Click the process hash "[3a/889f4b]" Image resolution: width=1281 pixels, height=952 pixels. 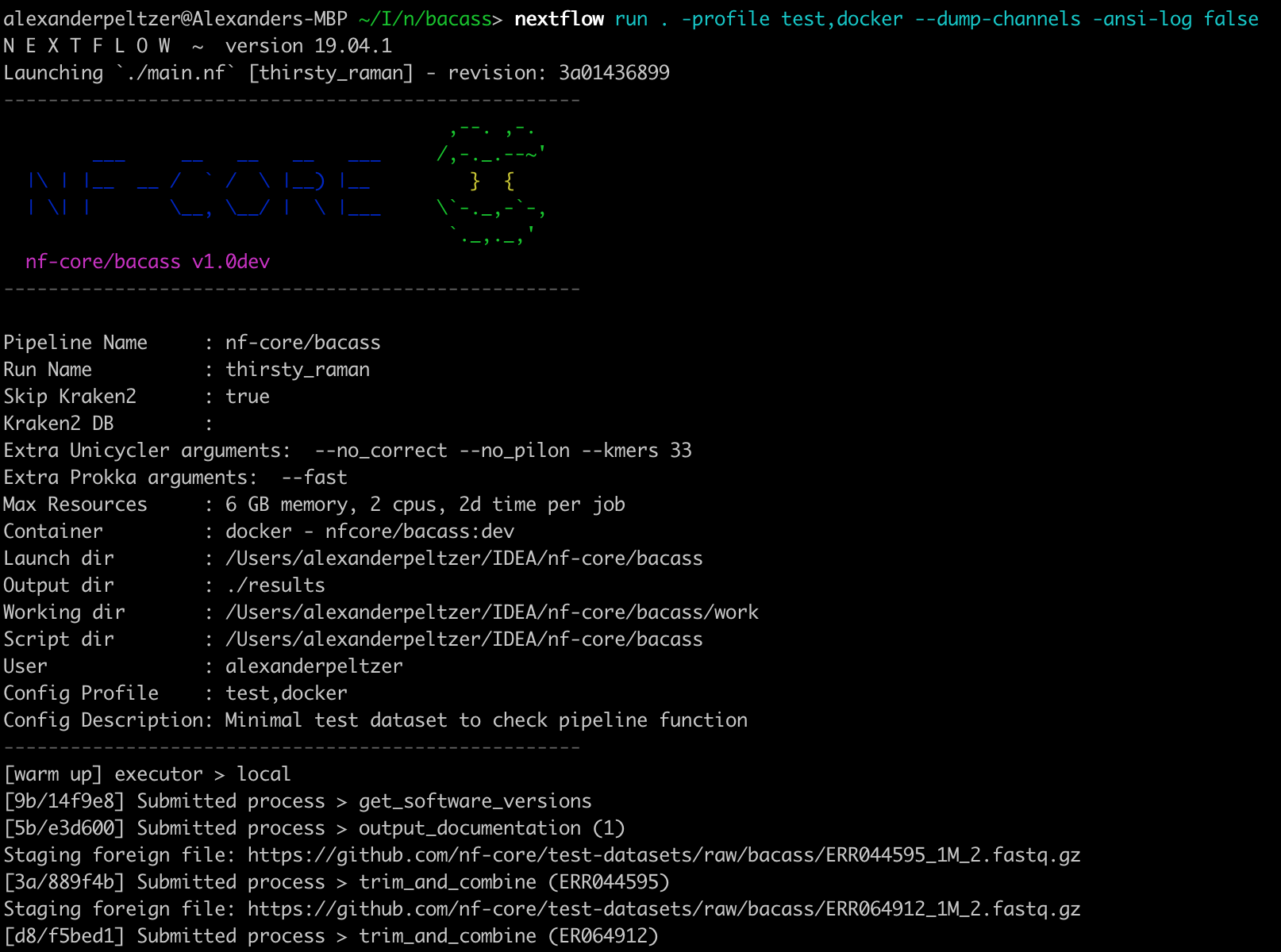pos(64,882)
